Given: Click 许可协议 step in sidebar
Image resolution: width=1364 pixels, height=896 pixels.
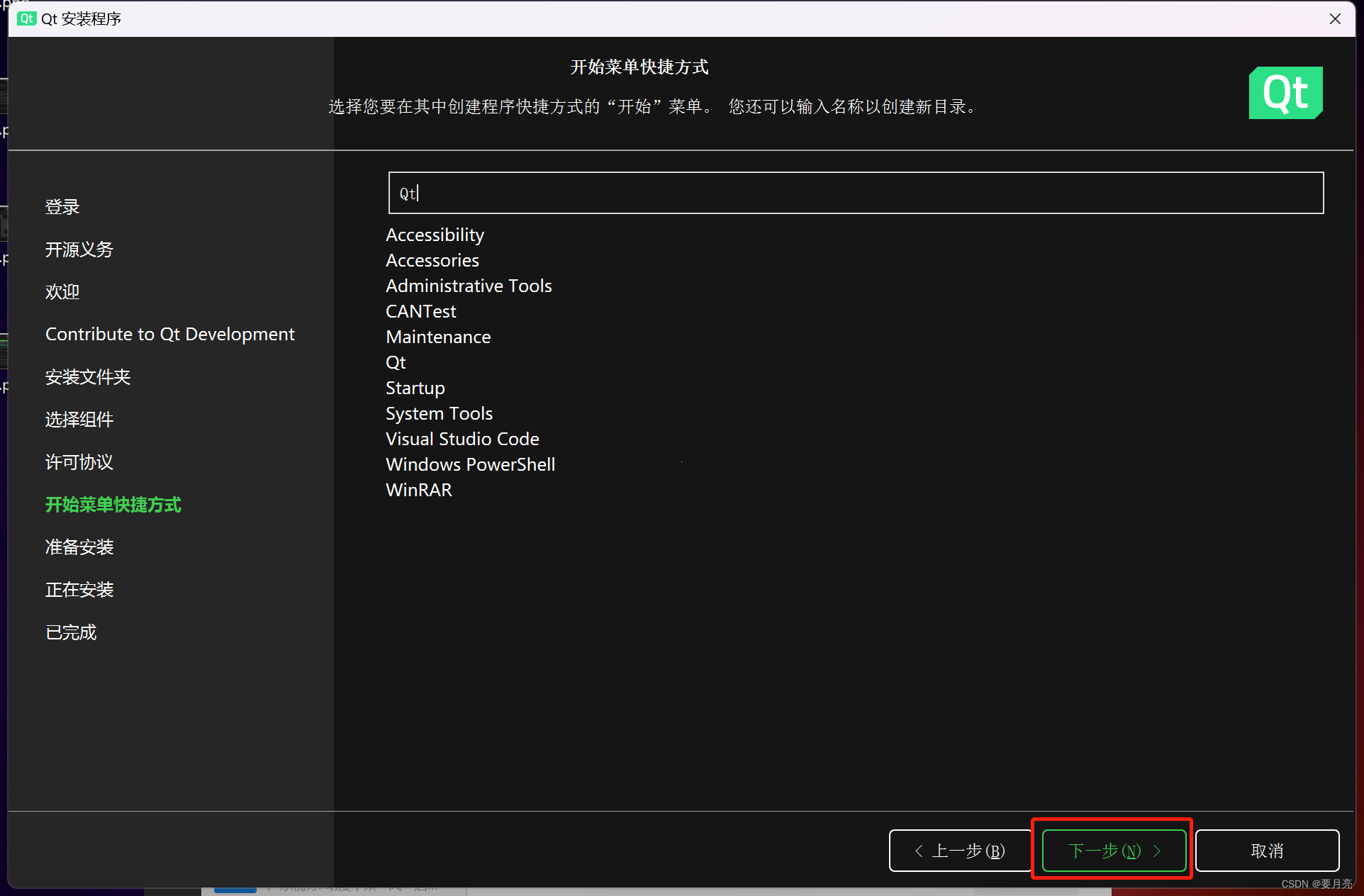Looking at the screenshot, I should (x=79, y=462).
